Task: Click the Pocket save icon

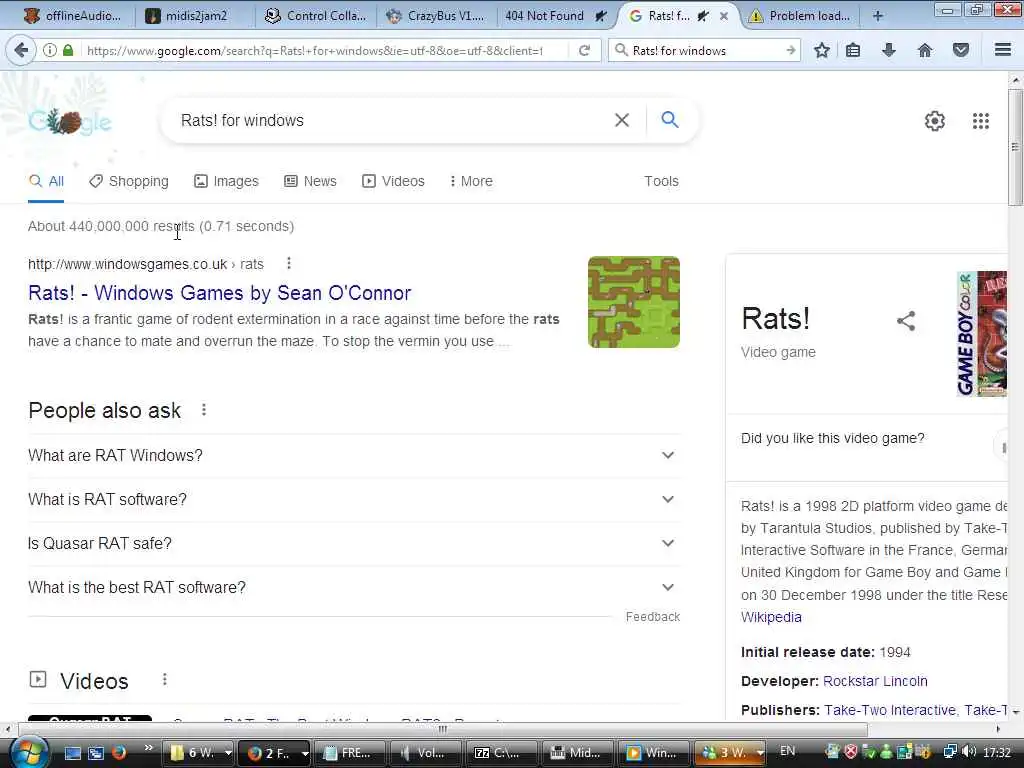Action: [x=961, y=50]
